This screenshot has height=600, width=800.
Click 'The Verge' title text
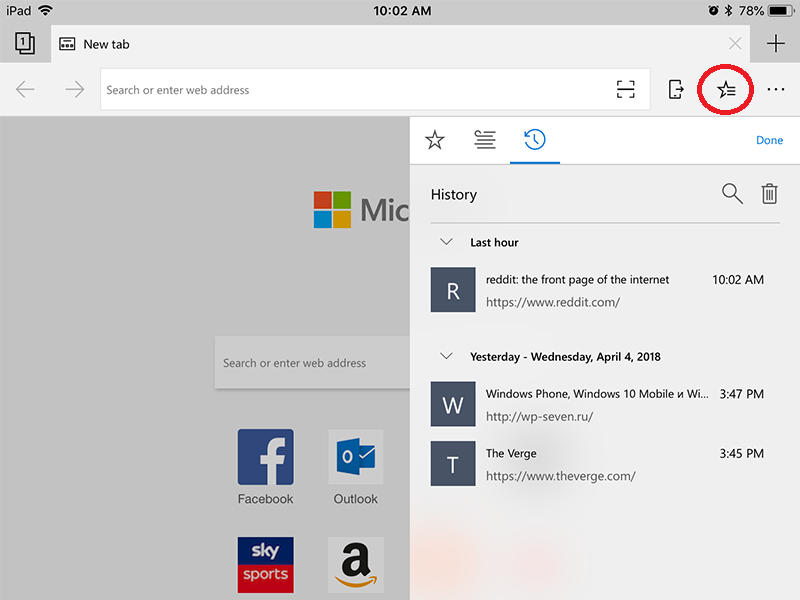[x=511, y=454]
